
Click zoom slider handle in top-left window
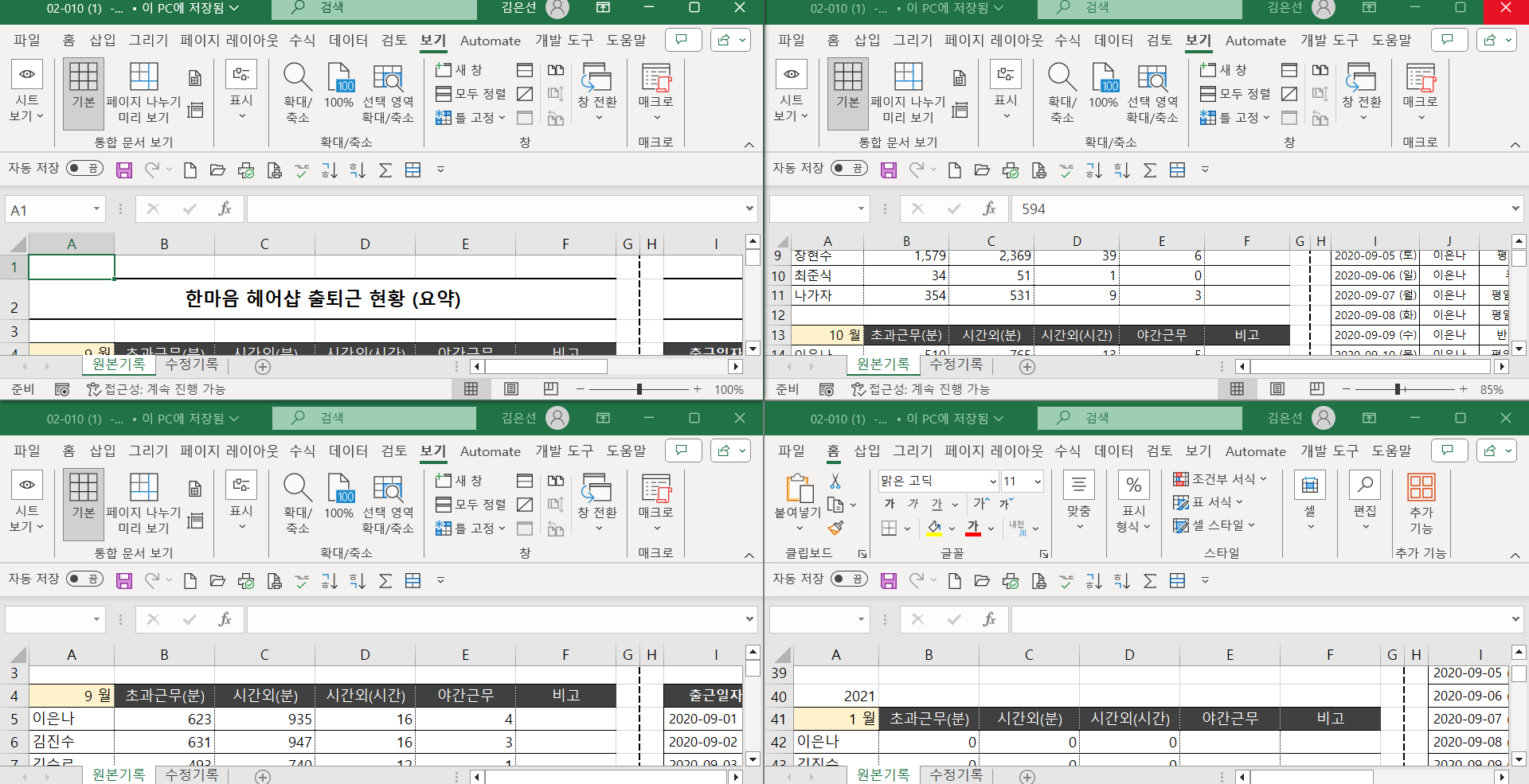click(x=639, y=388)
